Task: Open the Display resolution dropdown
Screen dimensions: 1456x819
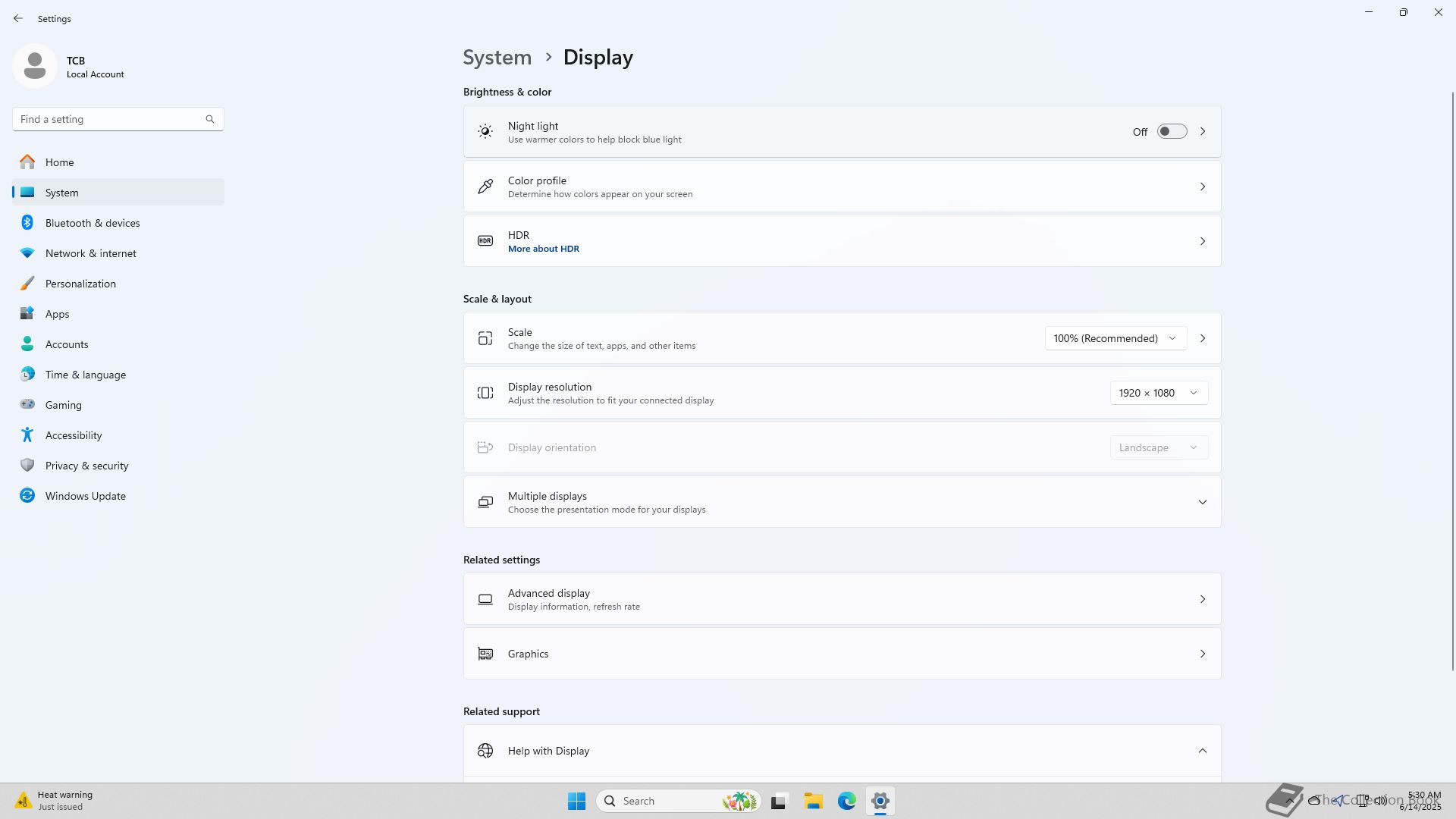Action: coord(1158,393)
